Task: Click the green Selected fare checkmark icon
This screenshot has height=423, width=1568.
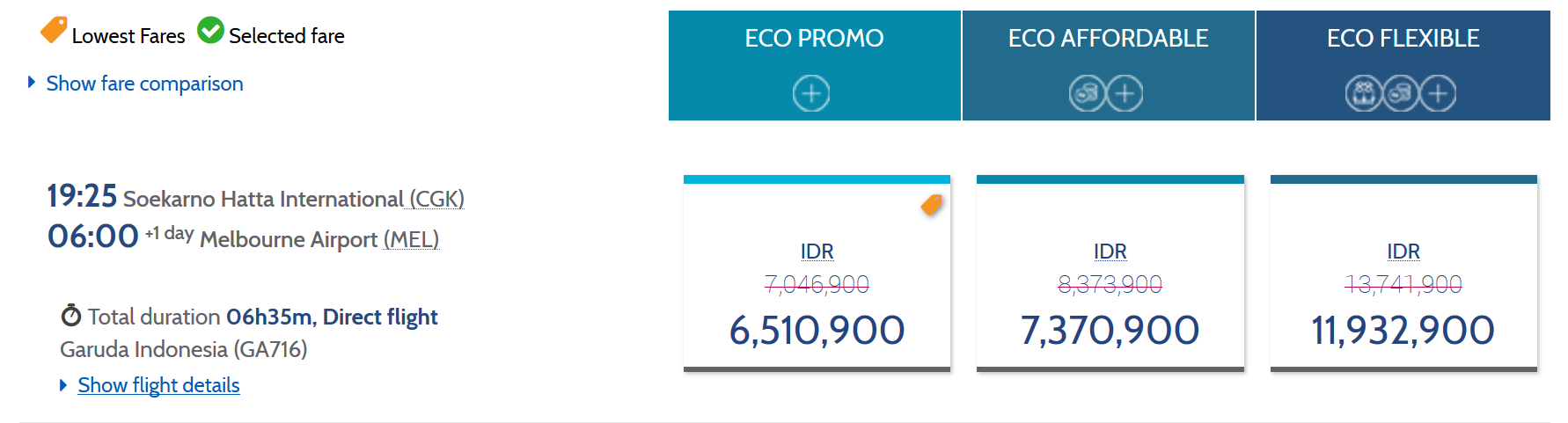Action: point(210,30)
